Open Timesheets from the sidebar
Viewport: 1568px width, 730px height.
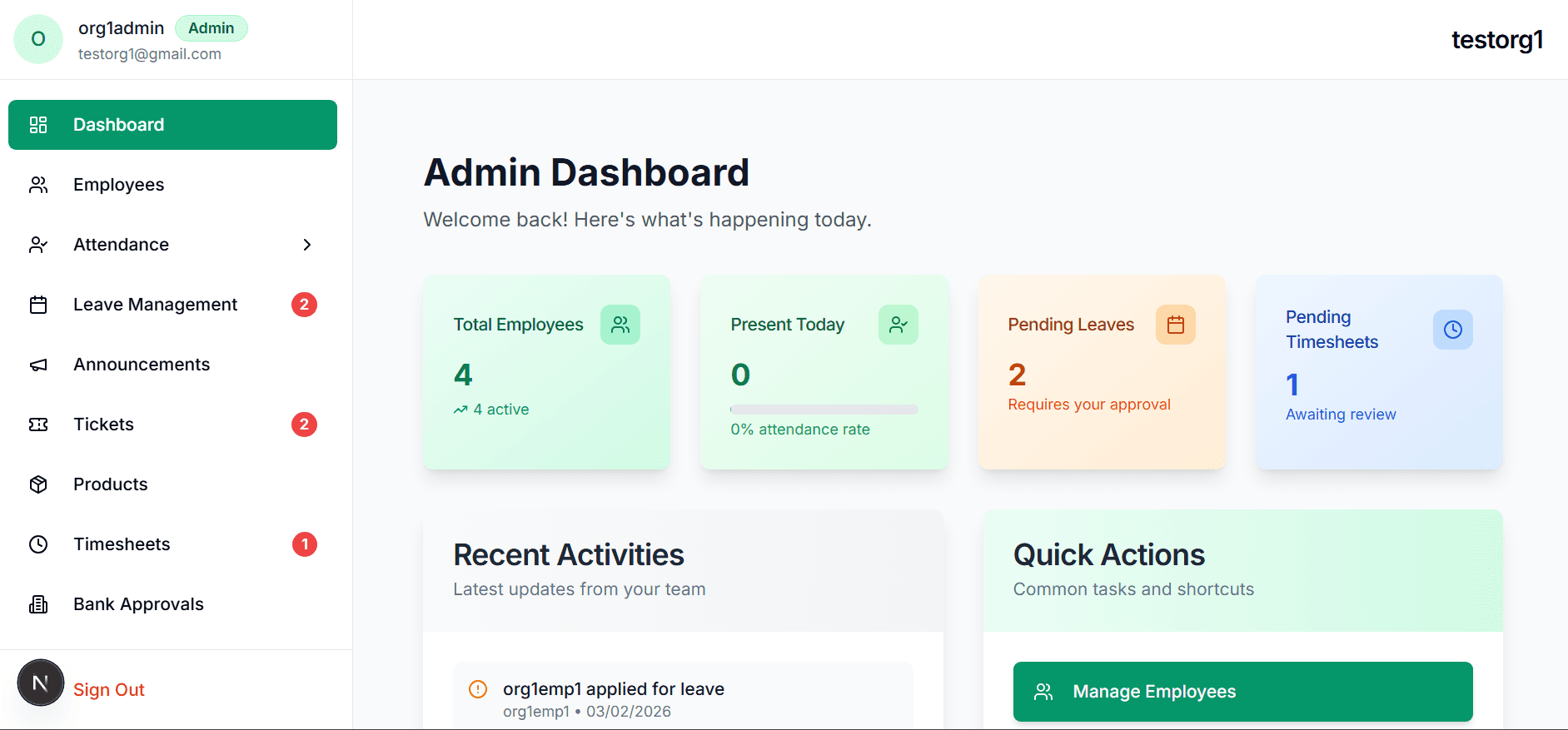click(x=172, y=544)
